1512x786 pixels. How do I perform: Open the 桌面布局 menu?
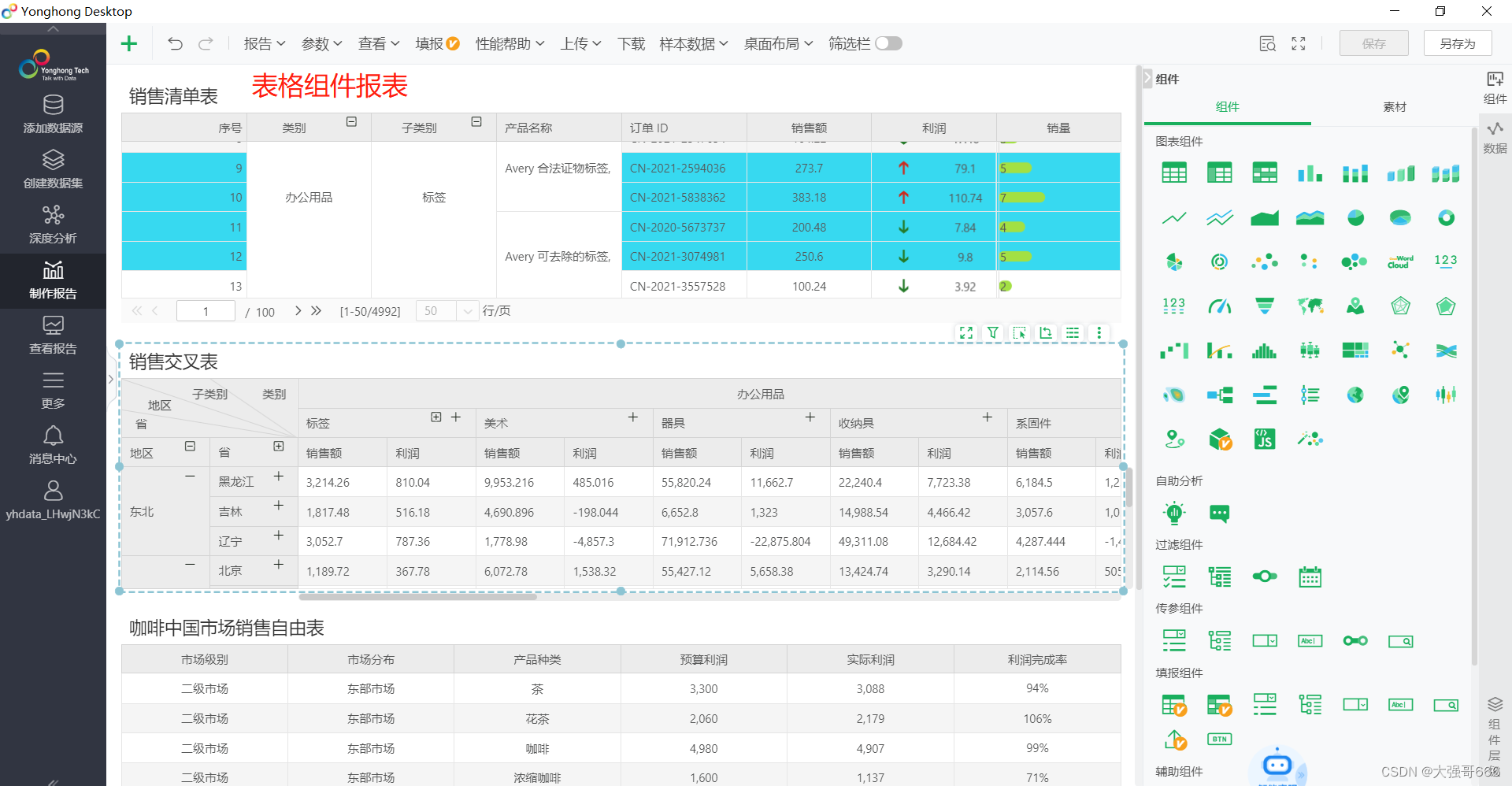pos(778,43)
